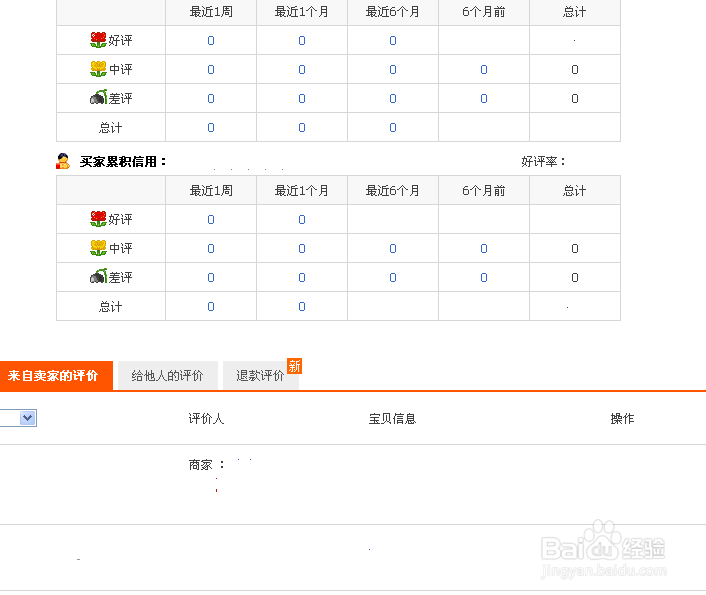Open top table 差评 6个月前 count

tap(484, 98)
